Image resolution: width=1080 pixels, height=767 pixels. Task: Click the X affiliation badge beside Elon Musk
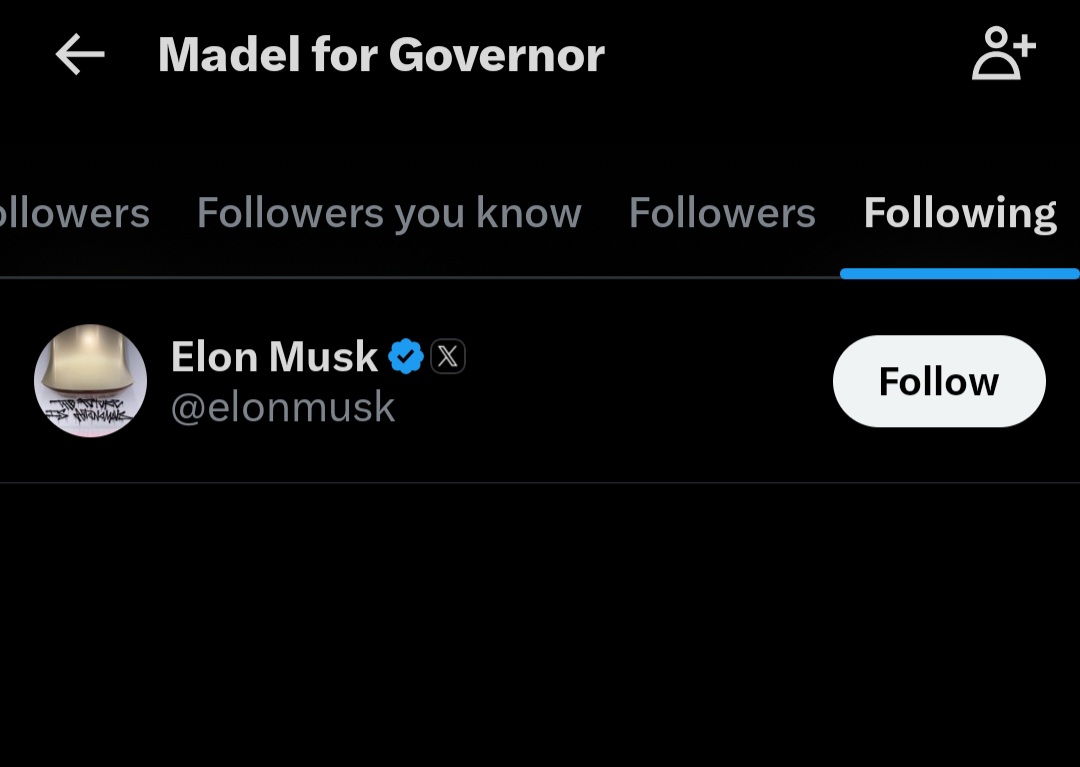(448, 357)
